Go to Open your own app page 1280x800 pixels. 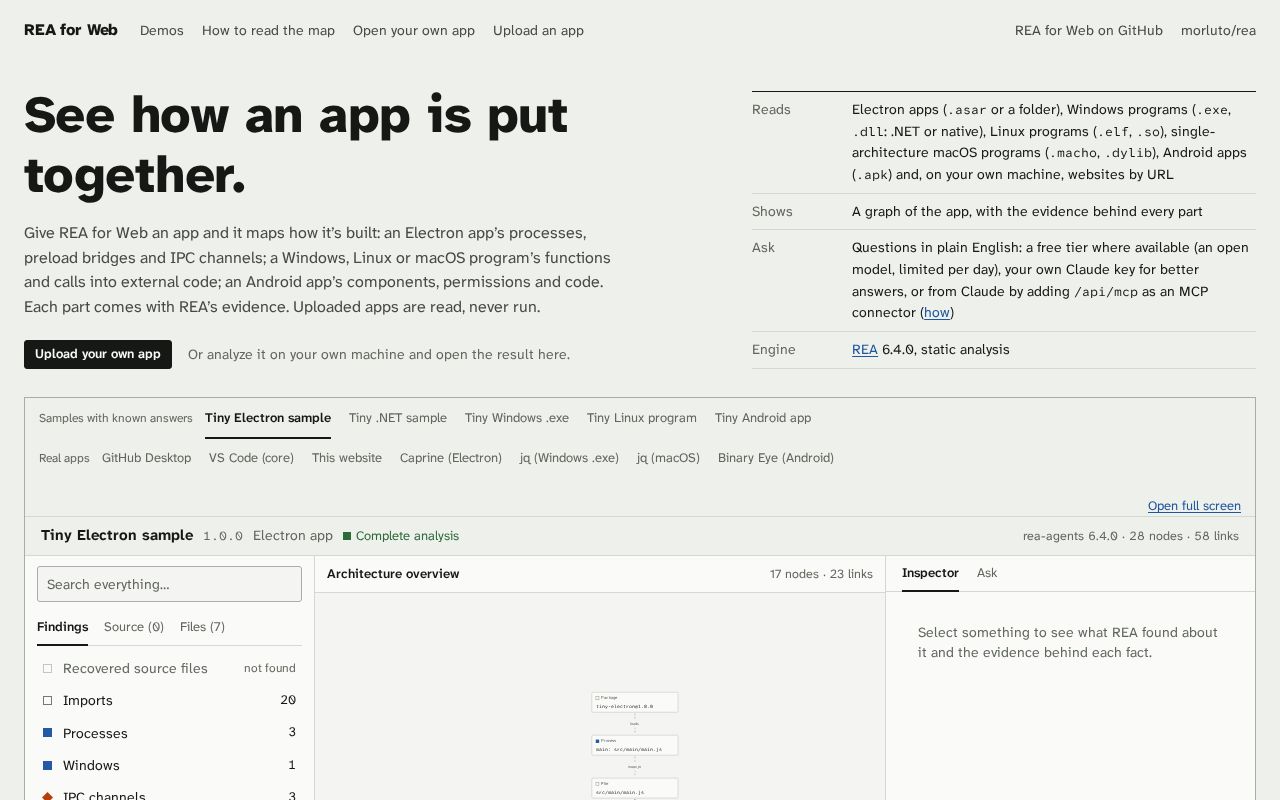coord(414,30)
